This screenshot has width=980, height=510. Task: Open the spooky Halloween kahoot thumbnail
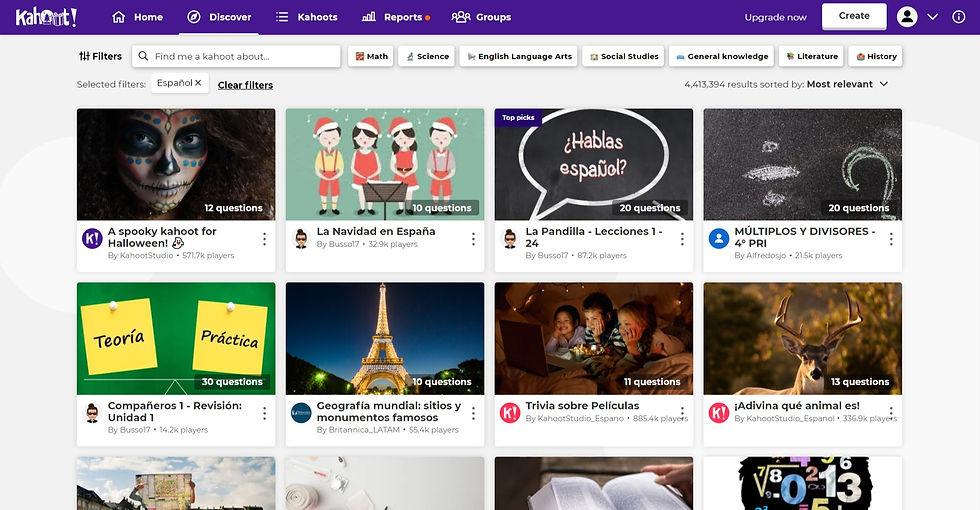[176, 164]
